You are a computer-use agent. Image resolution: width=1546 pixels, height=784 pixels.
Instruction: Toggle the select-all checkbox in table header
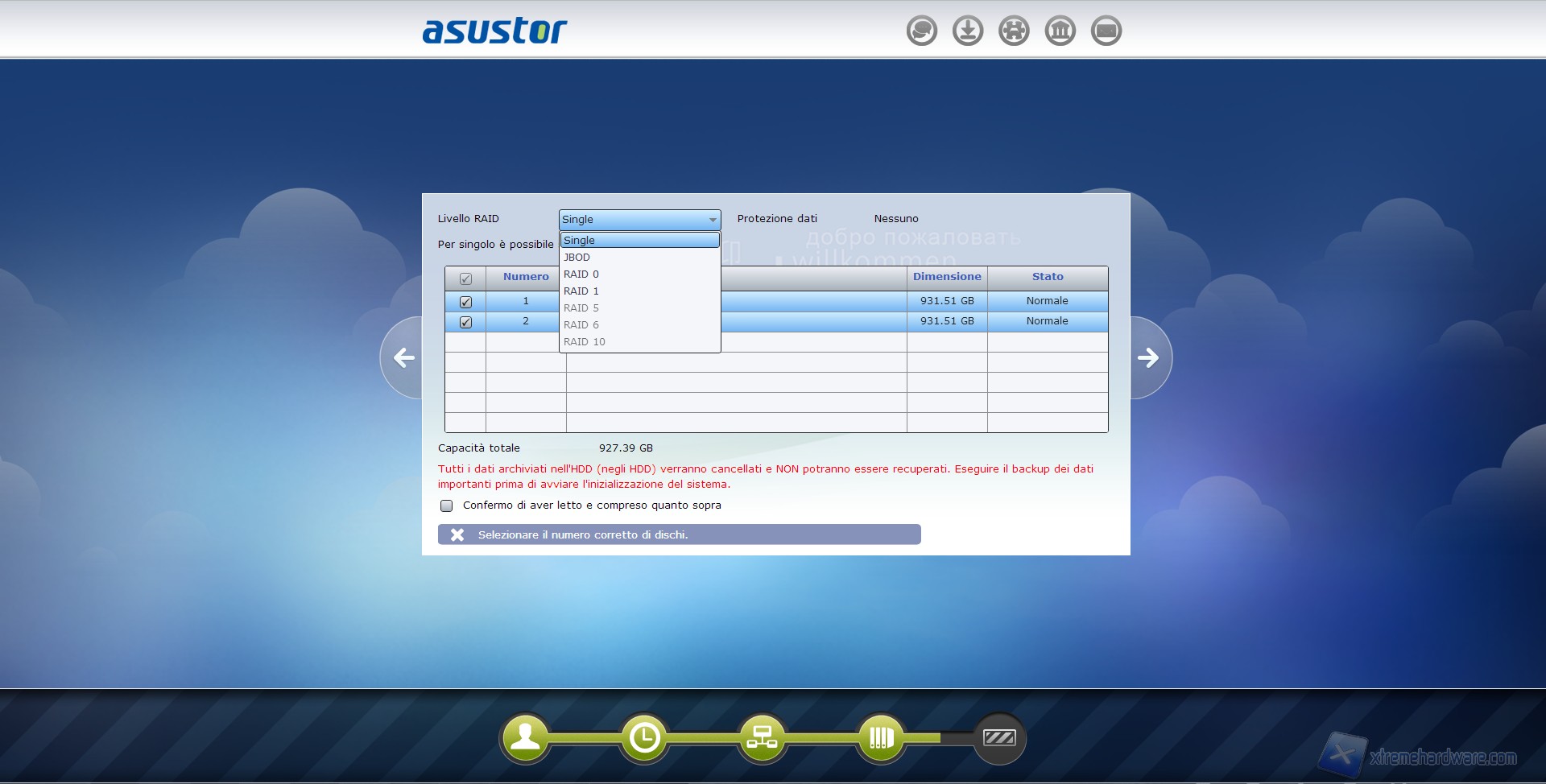point(465,279)
